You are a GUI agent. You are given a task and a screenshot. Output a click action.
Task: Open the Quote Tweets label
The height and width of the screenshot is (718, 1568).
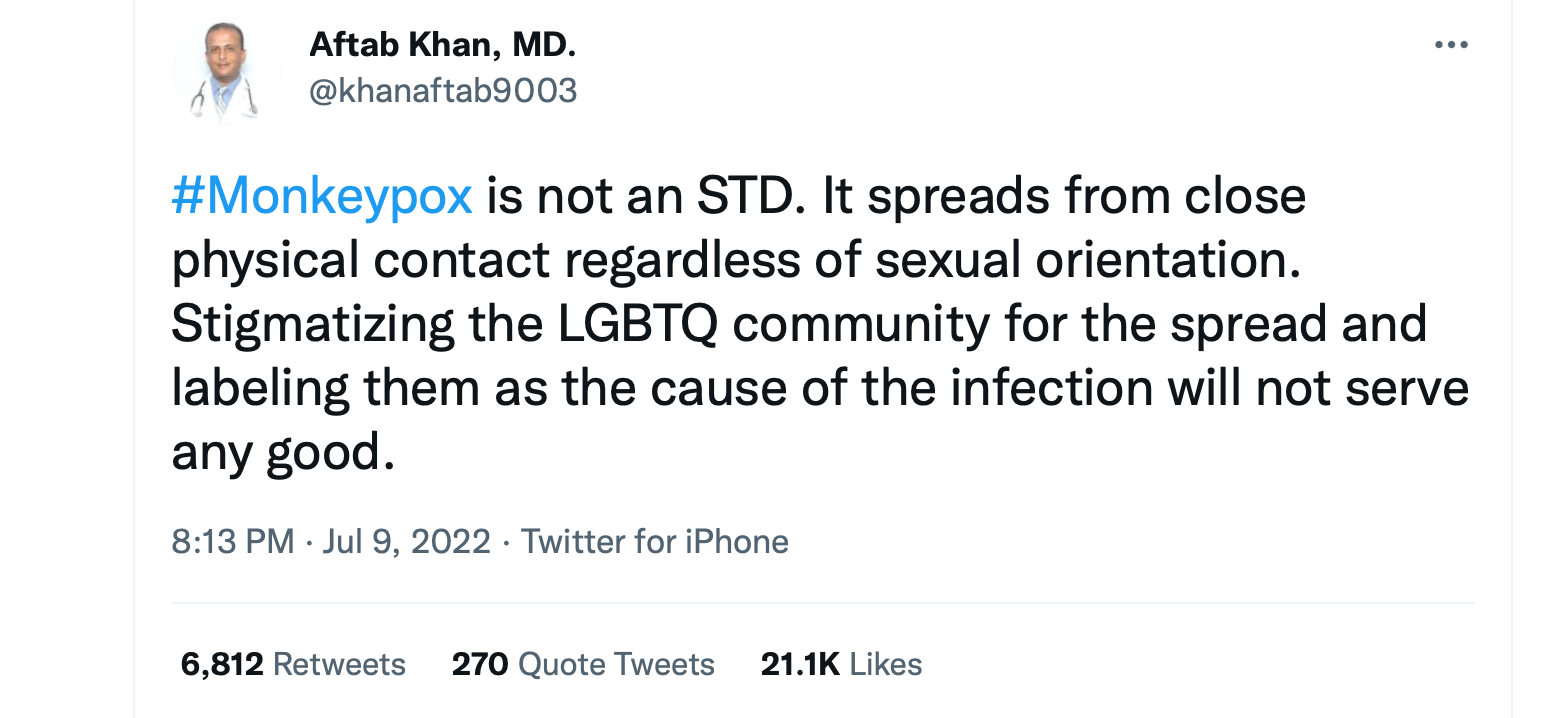617,664
